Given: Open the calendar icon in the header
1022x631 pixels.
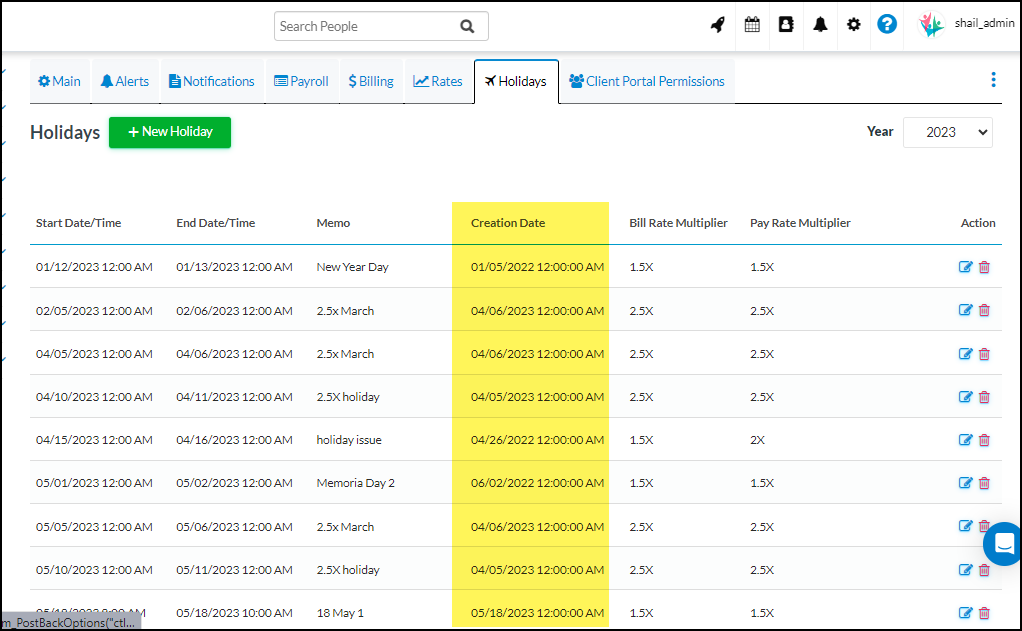Looking at the screenshot, I should [x=752, y=24].
